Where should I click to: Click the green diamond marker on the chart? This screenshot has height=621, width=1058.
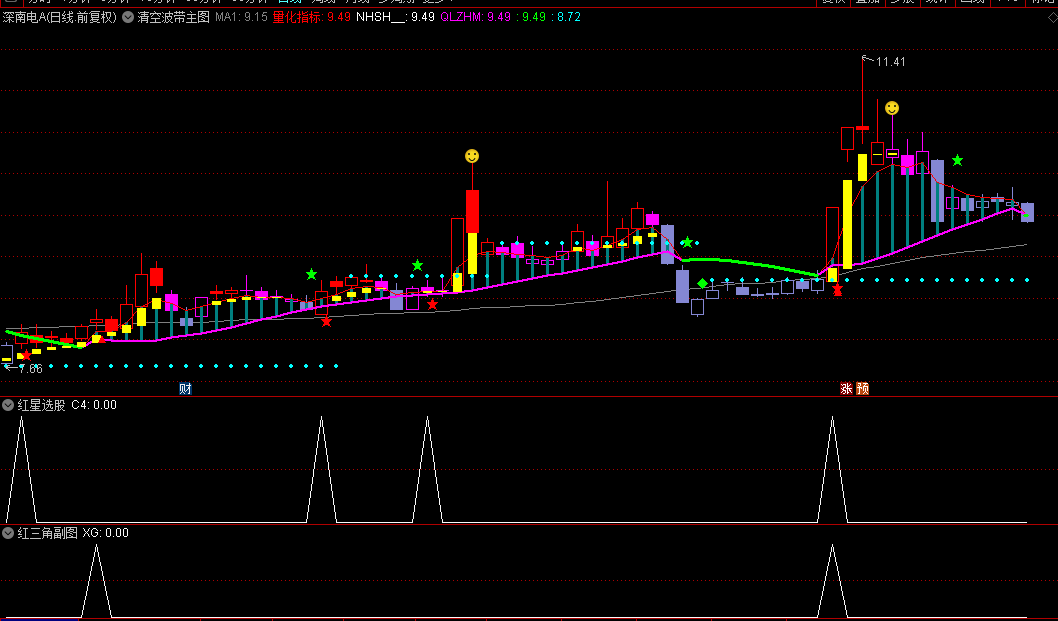tap(702, 284)
